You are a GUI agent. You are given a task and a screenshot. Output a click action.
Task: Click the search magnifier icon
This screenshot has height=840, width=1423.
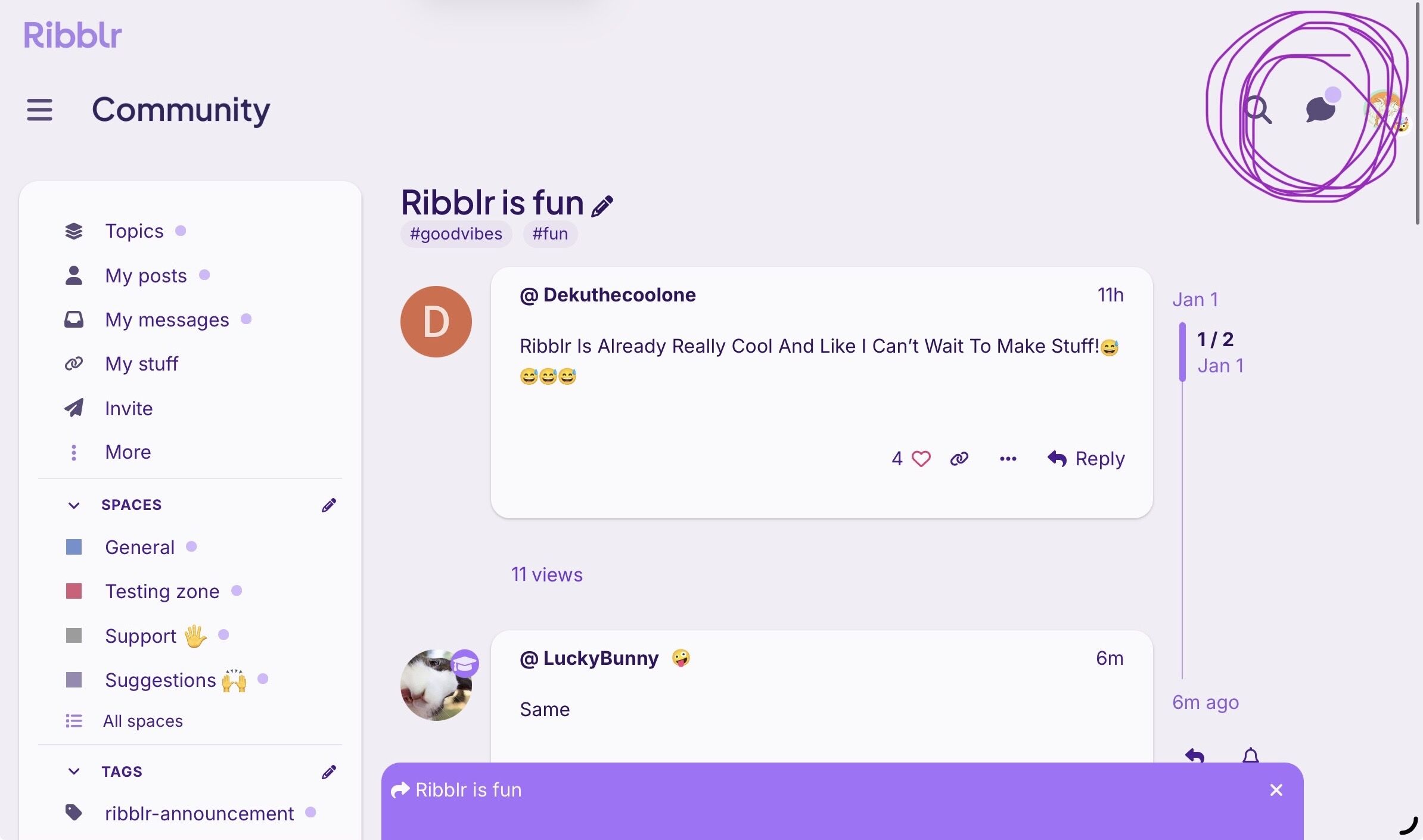[1257, 110]
